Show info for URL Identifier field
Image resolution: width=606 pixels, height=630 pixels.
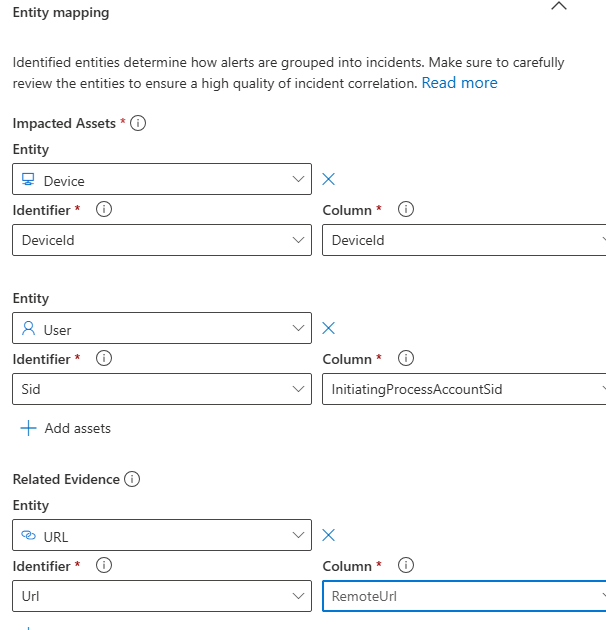pos(104,565)
